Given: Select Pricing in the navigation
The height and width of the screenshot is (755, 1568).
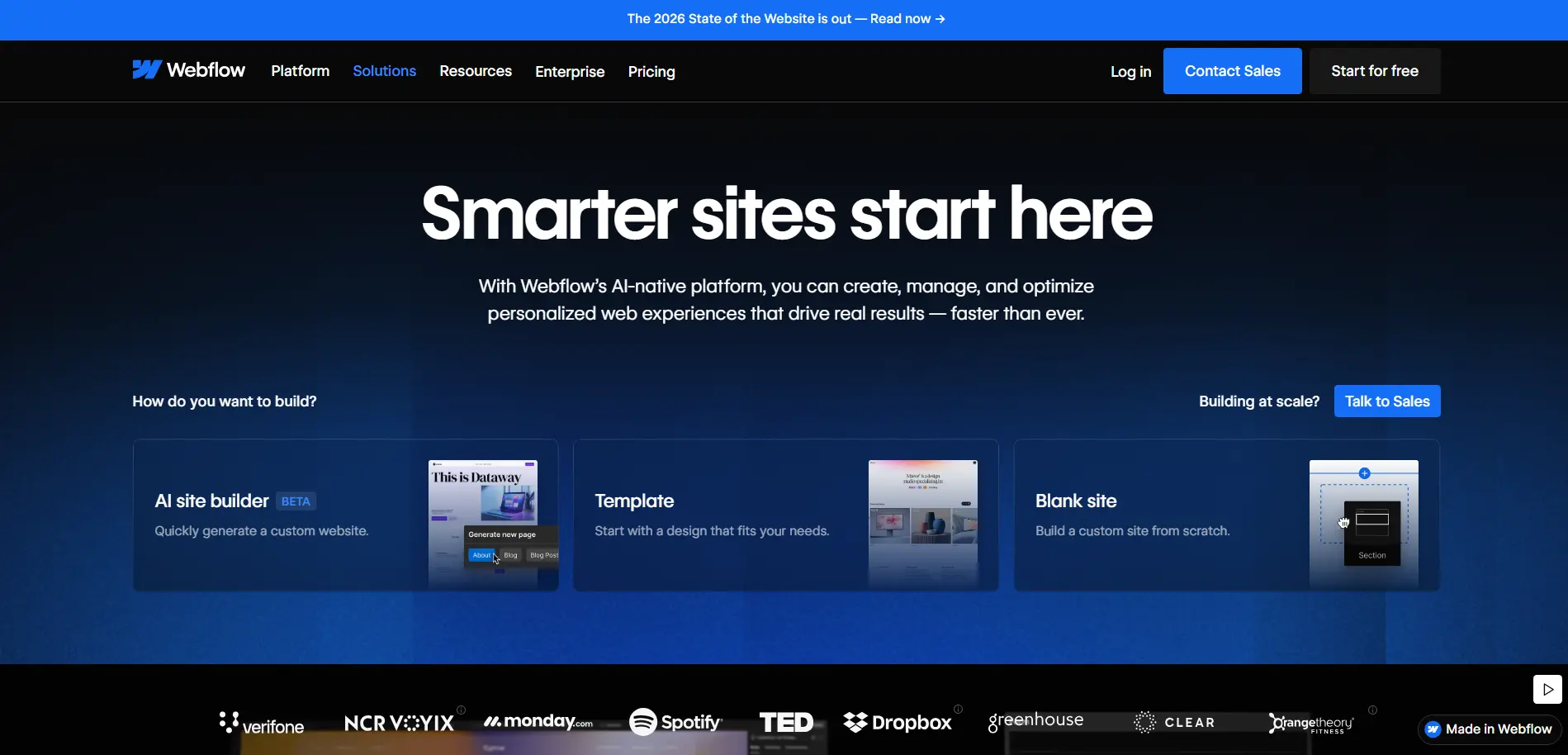Looking at the screenshot, I should [x=651, y=72].
